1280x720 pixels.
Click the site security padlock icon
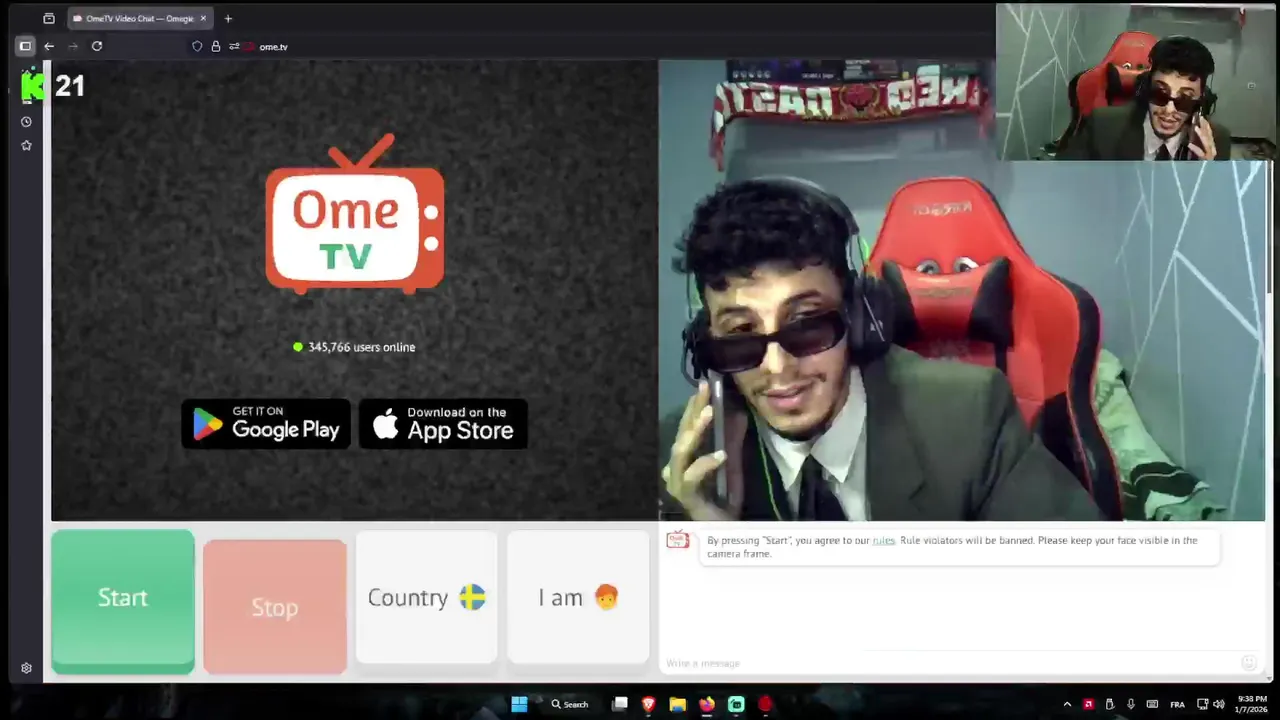tap(215, 46)
